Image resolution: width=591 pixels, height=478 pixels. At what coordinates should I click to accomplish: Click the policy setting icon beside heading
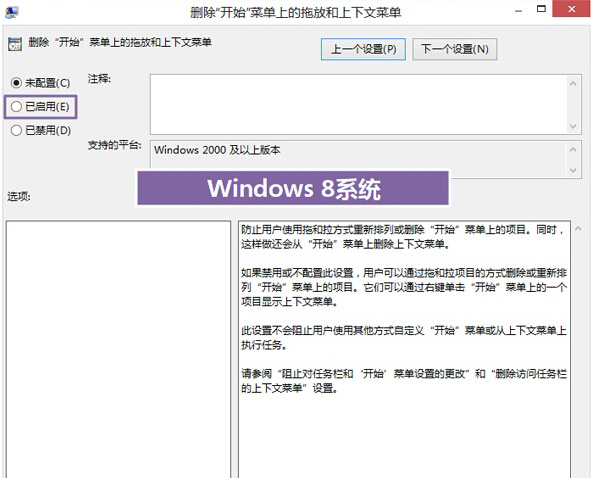(15, 44)
